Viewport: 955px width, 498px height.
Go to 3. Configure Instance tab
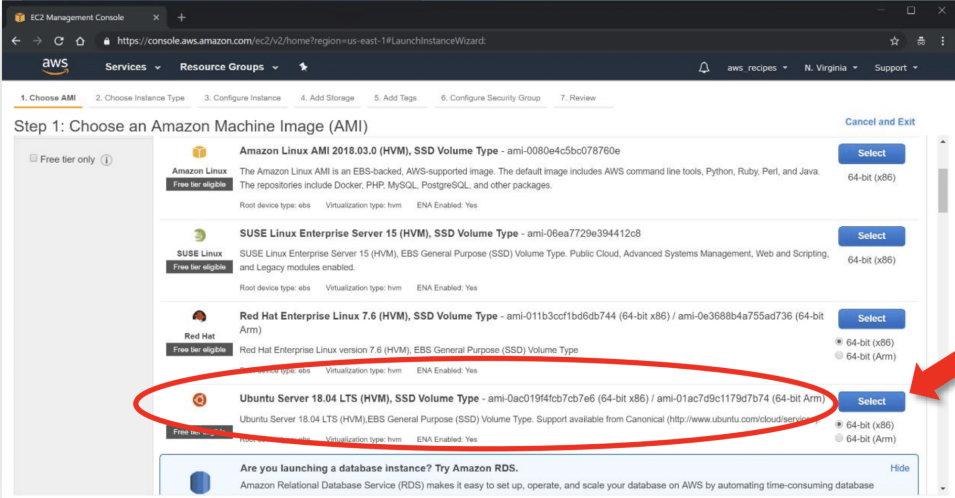[x=242, y=98]
